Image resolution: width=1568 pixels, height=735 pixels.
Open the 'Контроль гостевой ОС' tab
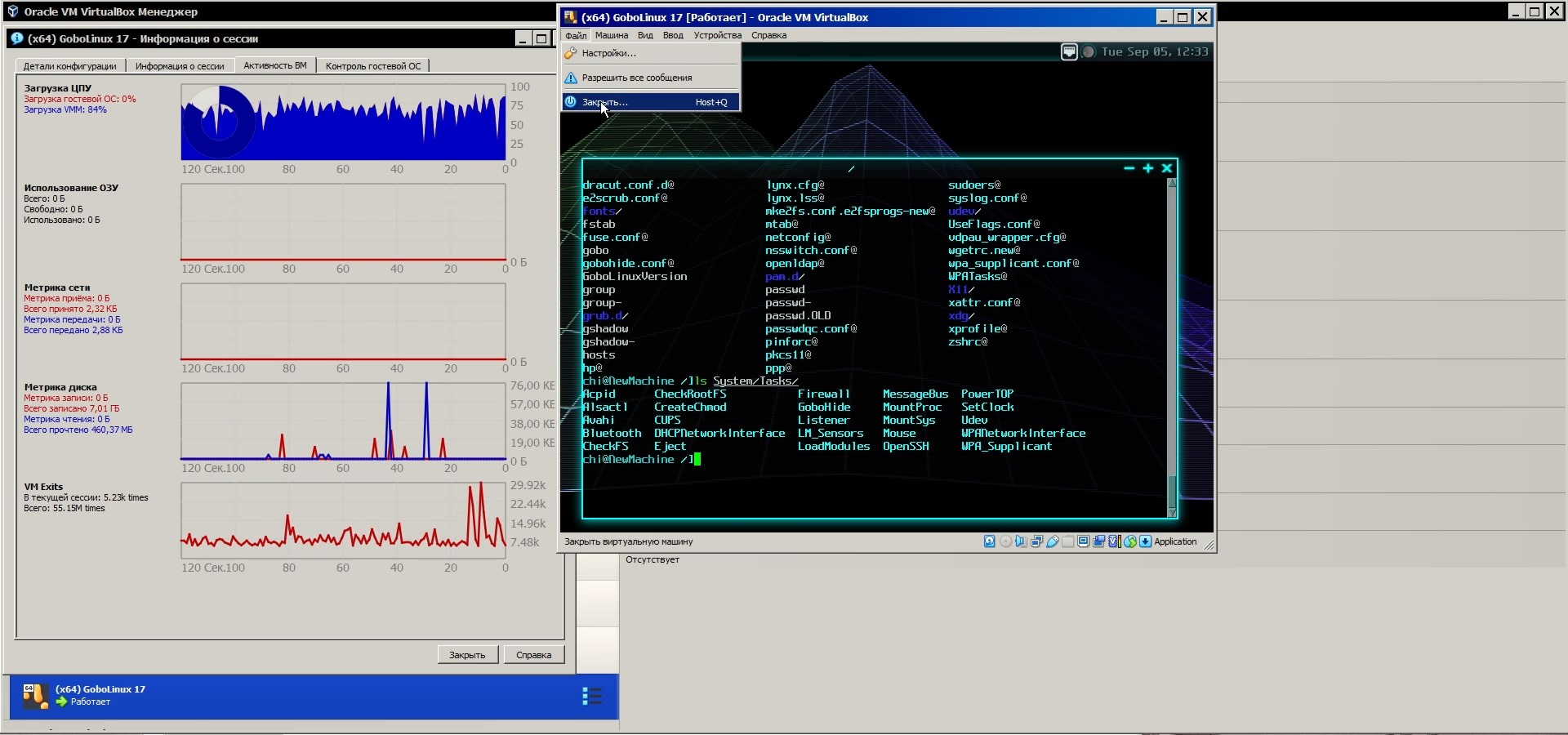pos(373,66)
